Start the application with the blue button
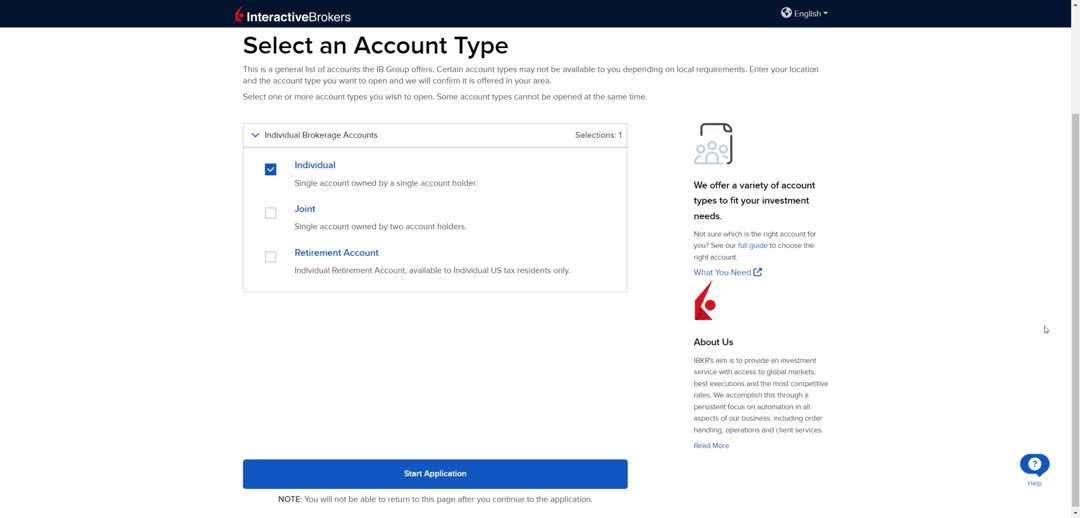This screenshot has height=518, width=1080. coord(435,474)
